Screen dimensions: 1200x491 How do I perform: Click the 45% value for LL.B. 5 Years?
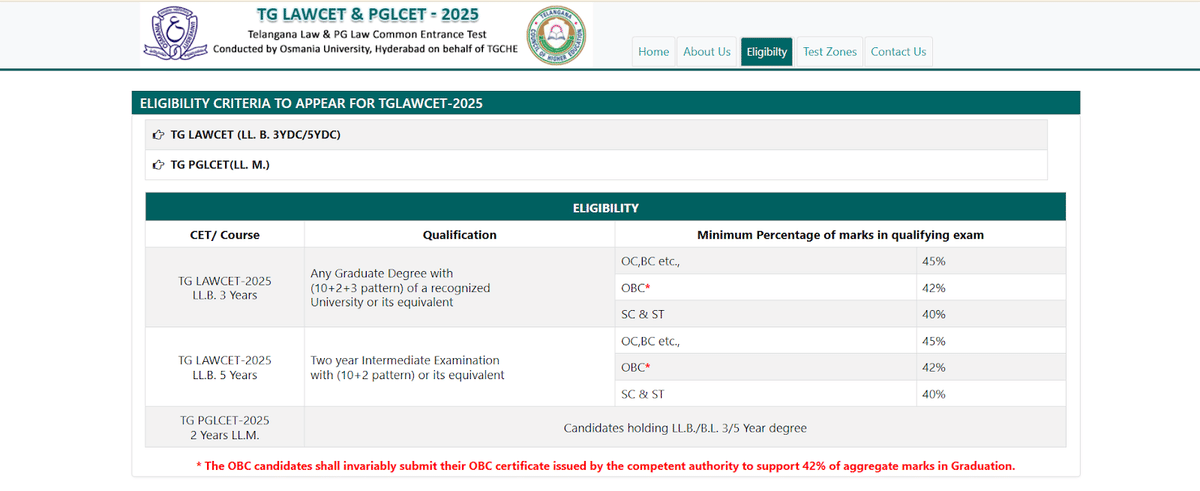[x=991, y=341]
